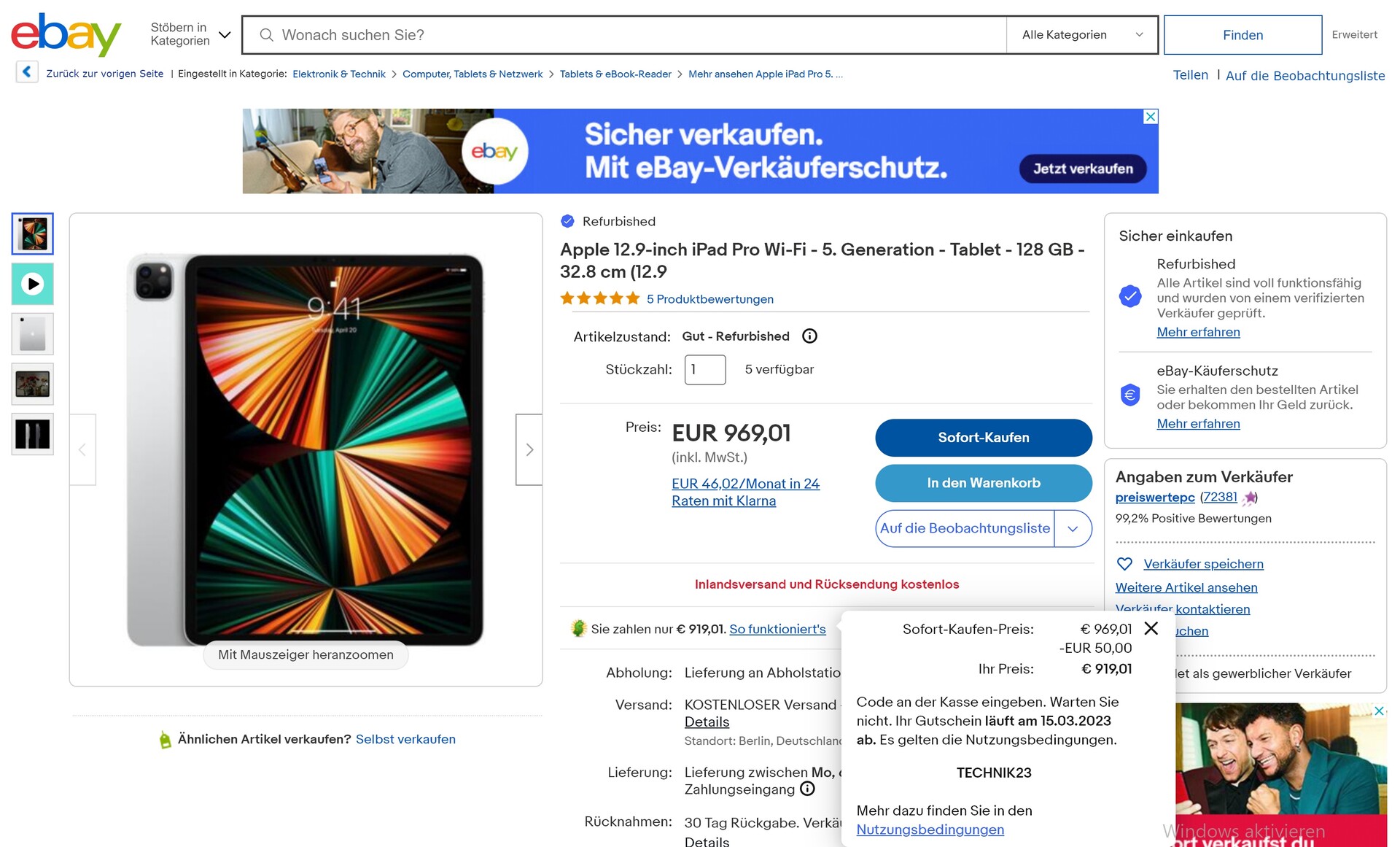Open the 5 Produktbewertungen link
The width and height of the screenshot is (1400, 847).
coord(710,299)
